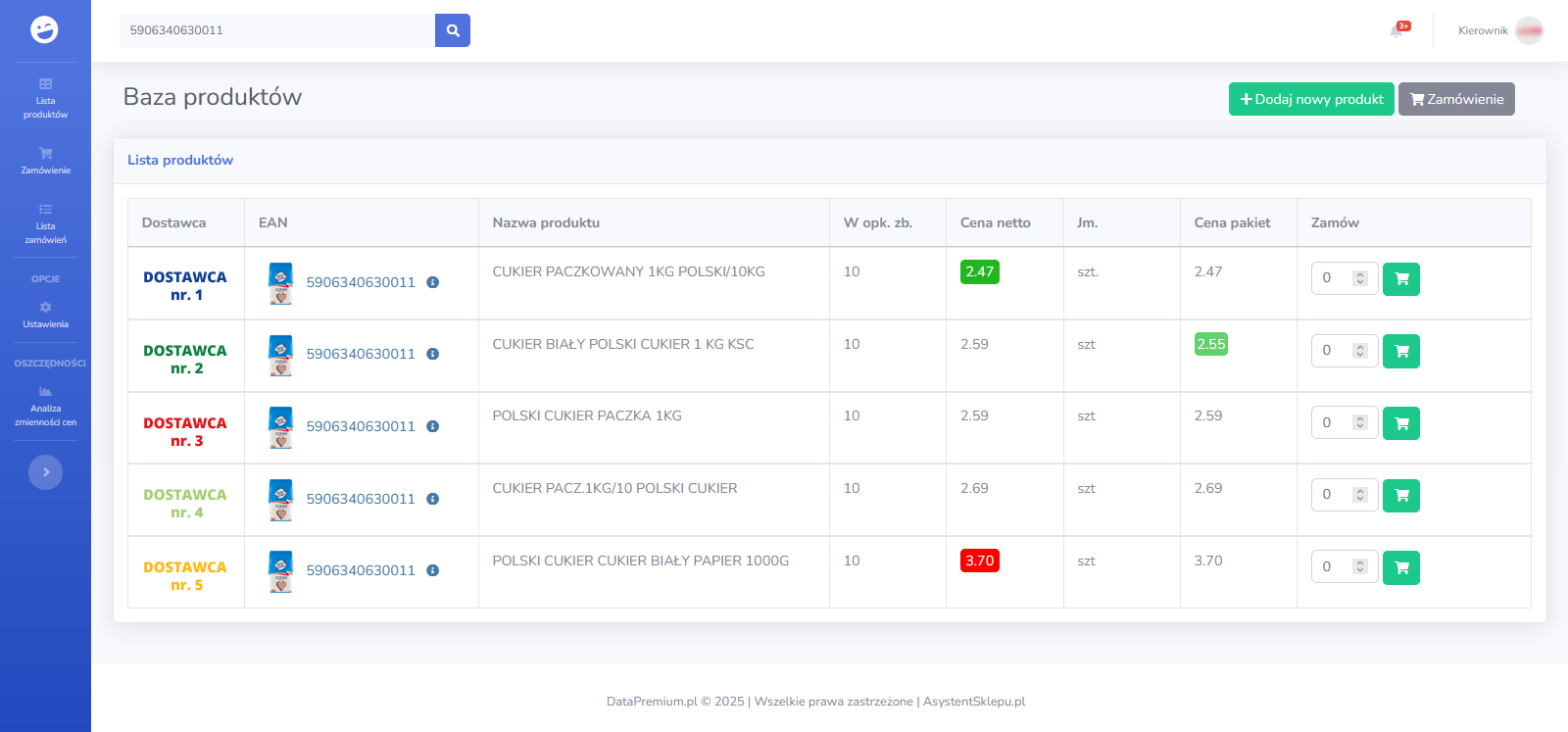Click Dodaj nowy produkt button
The width and height of the screenshot is (1568, 732).
[1310, 99]
